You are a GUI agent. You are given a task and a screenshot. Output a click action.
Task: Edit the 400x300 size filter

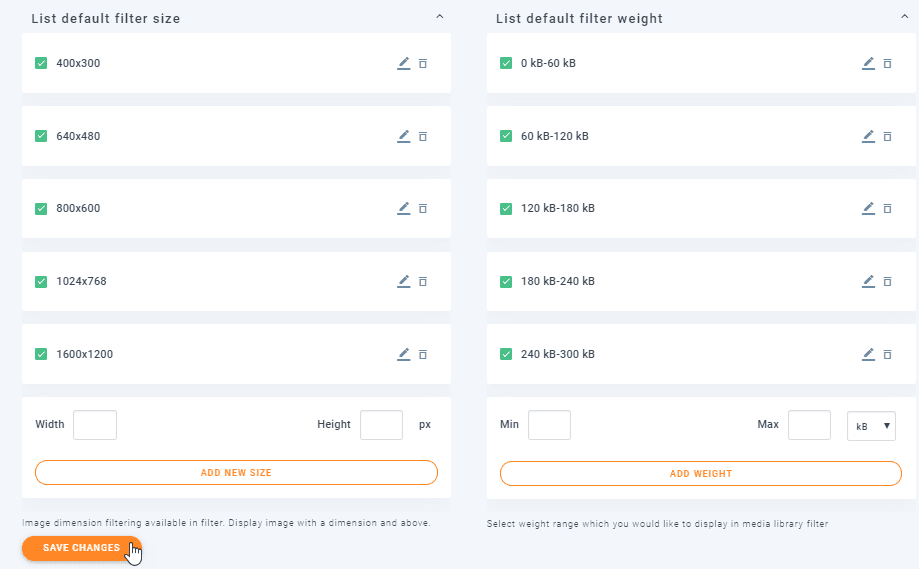[404, 63]
